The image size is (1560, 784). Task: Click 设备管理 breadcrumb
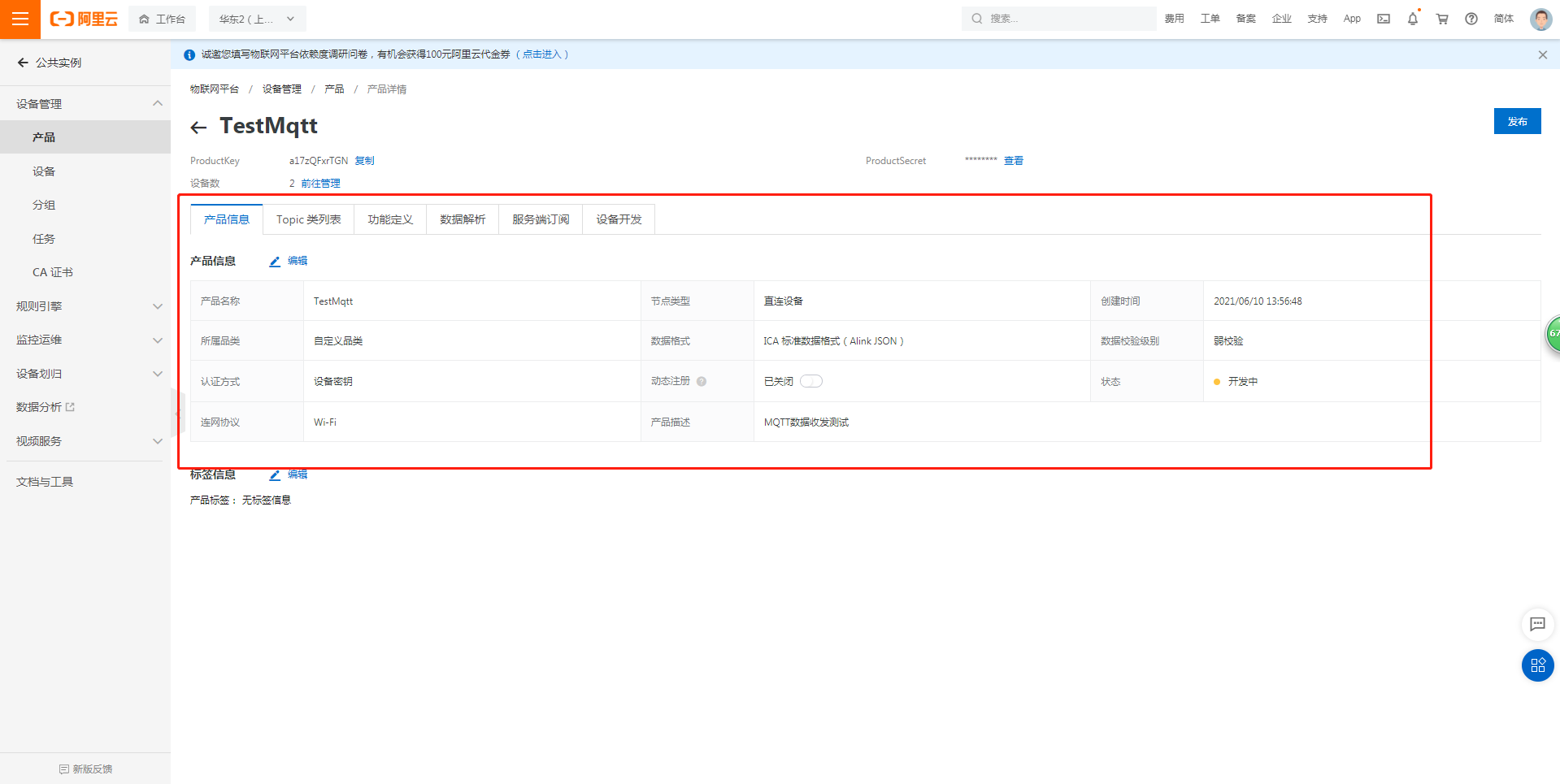pyautogui.click(x=282, y=89)
